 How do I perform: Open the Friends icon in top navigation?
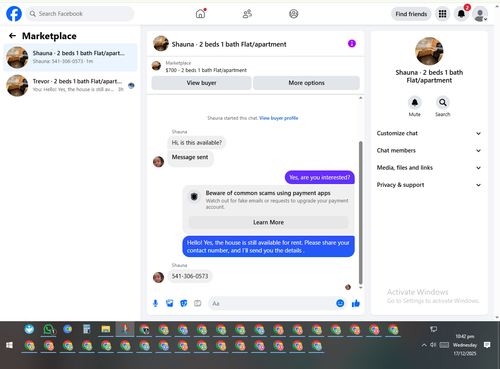point(247,14)
